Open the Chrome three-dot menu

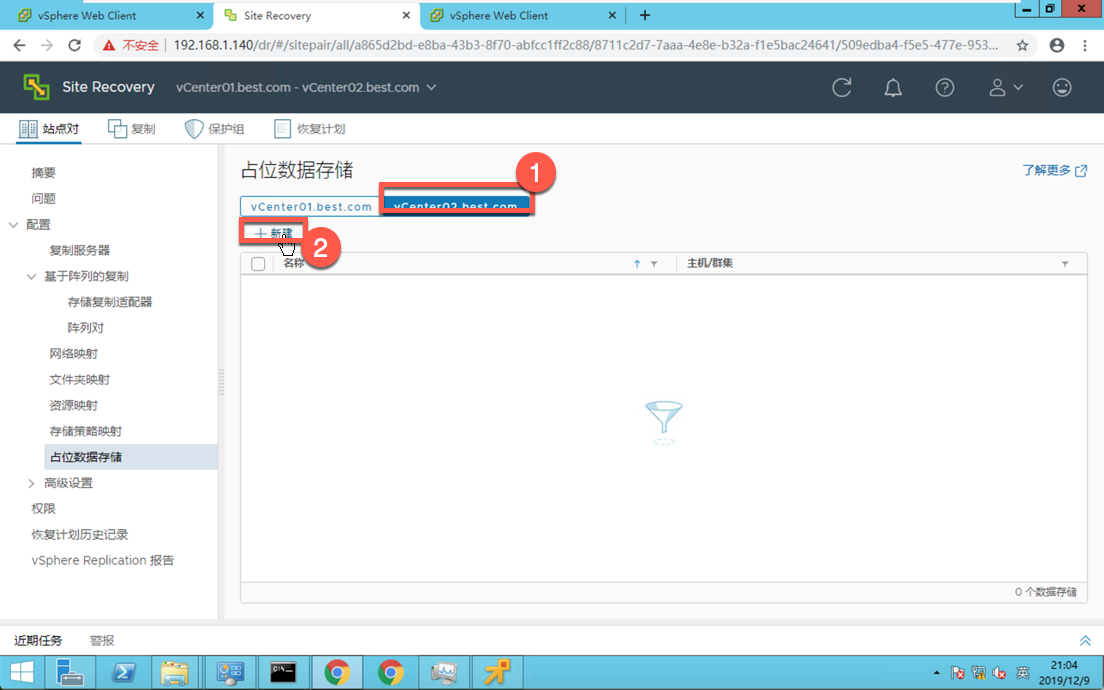click(1084, 45)
